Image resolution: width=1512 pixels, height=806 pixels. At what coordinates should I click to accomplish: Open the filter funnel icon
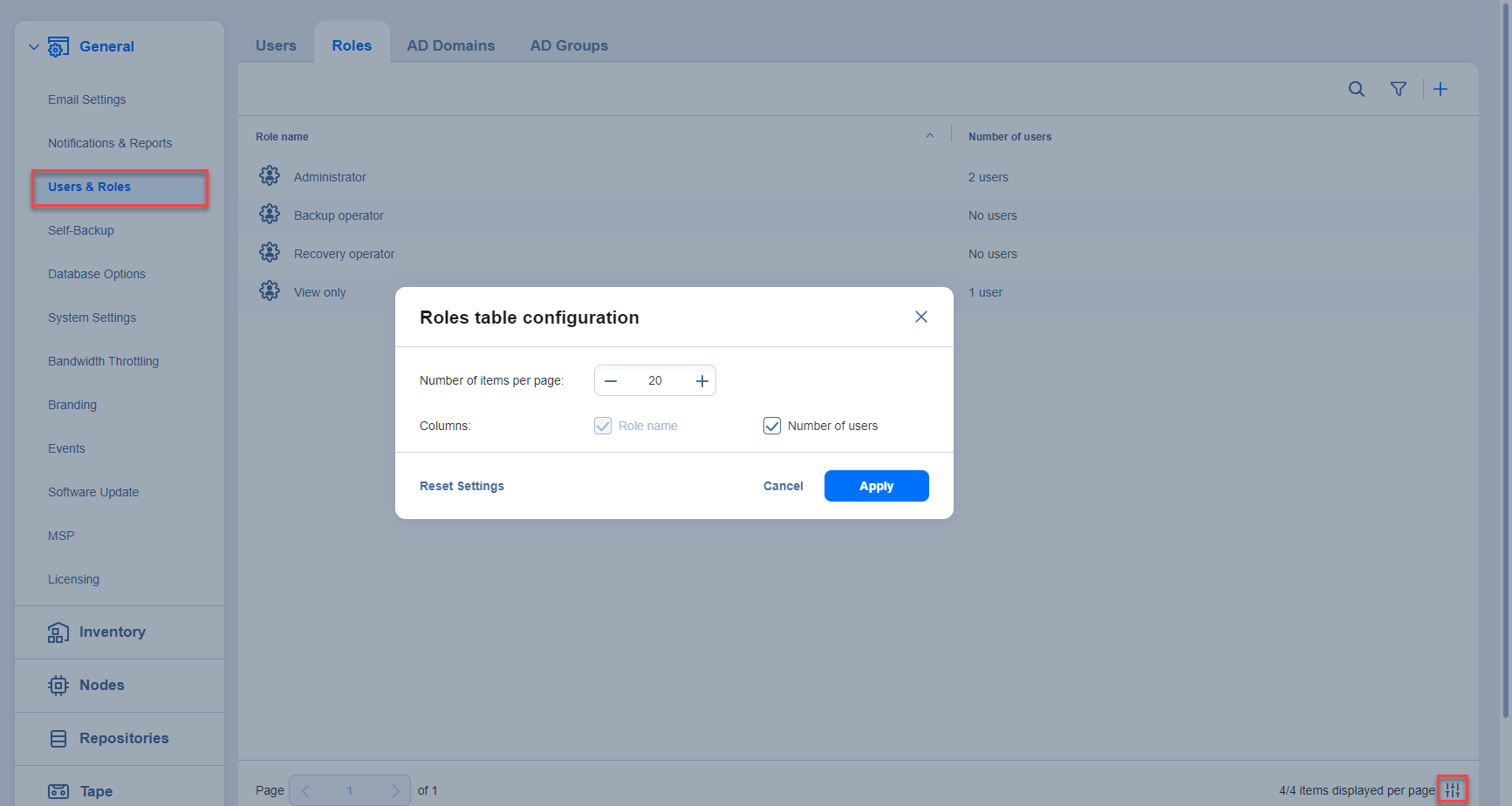pyautogui.click(x=1398, y=89)
